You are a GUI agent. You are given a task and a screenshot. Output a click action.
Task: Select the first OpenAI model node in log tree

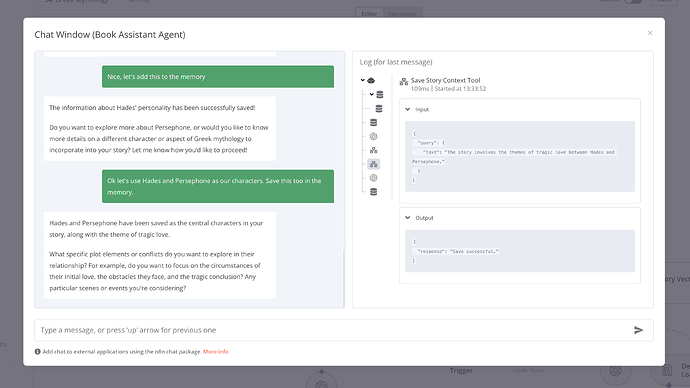[373, 136]
